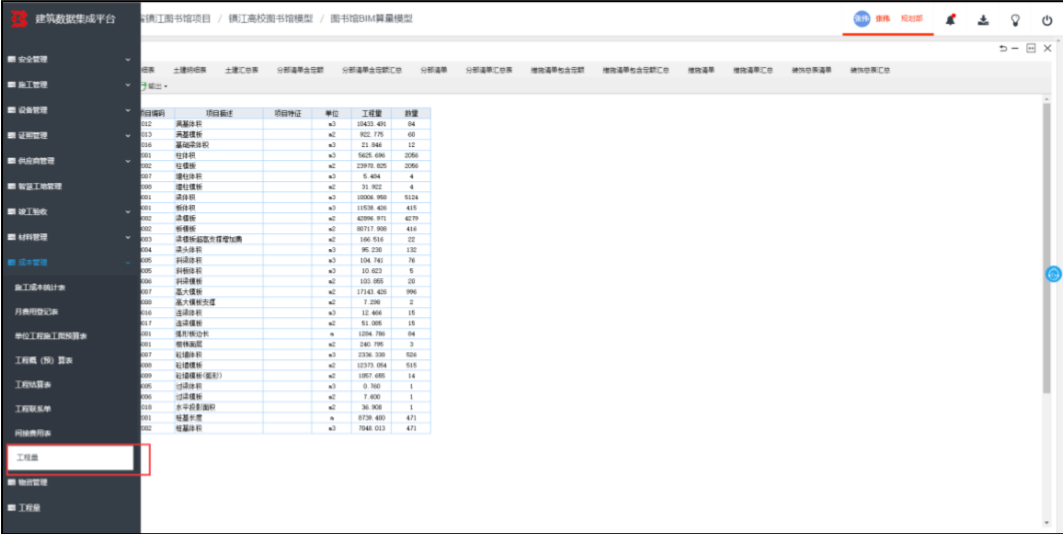Click the 项目特征 column header

287,113
